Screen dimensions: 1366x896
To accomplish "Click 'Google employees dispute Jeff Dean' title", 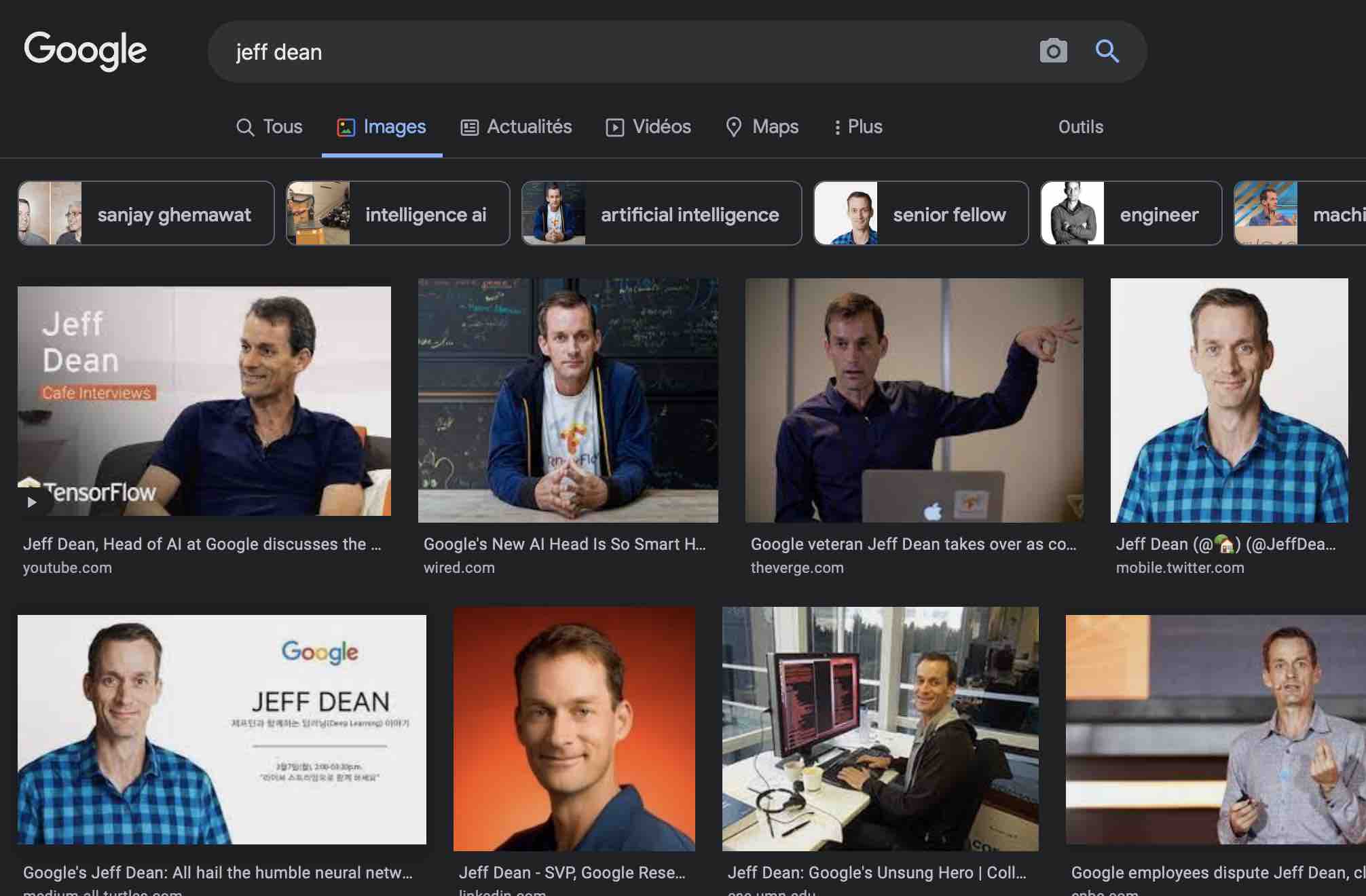I will (x=1218, y=873).
